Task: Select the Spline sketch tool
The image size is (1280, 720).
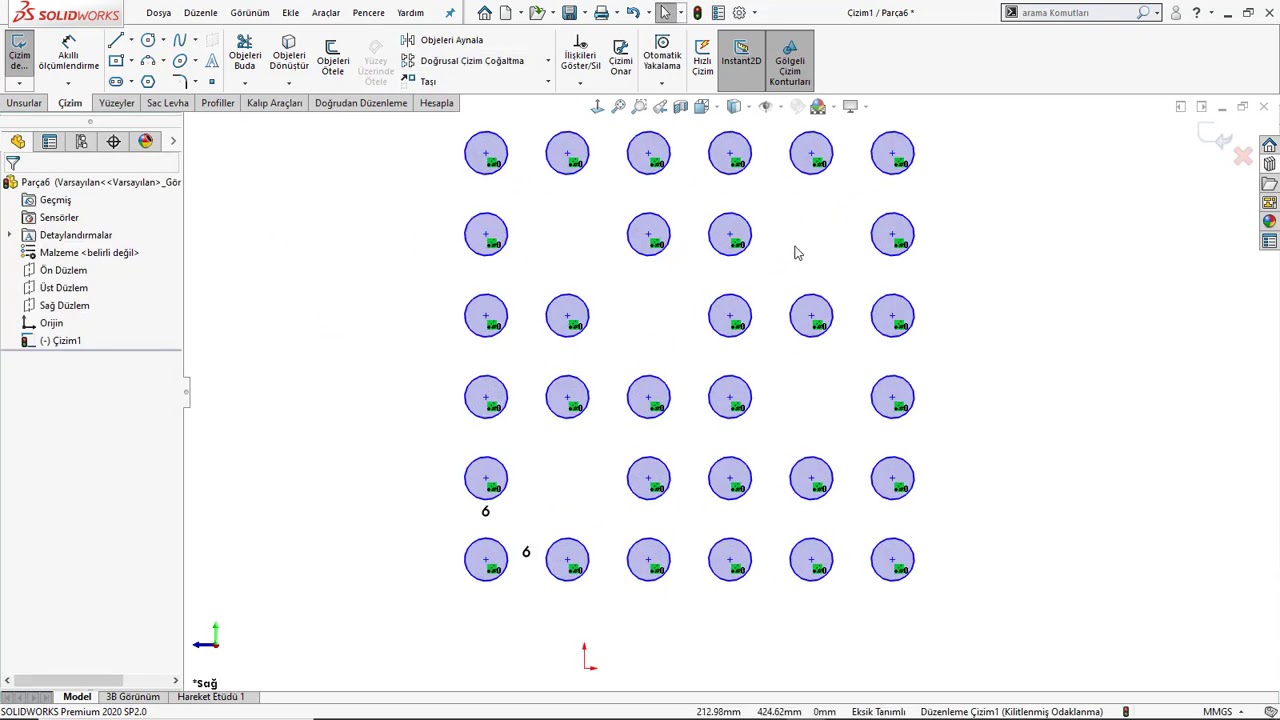Action: (180, 40)
